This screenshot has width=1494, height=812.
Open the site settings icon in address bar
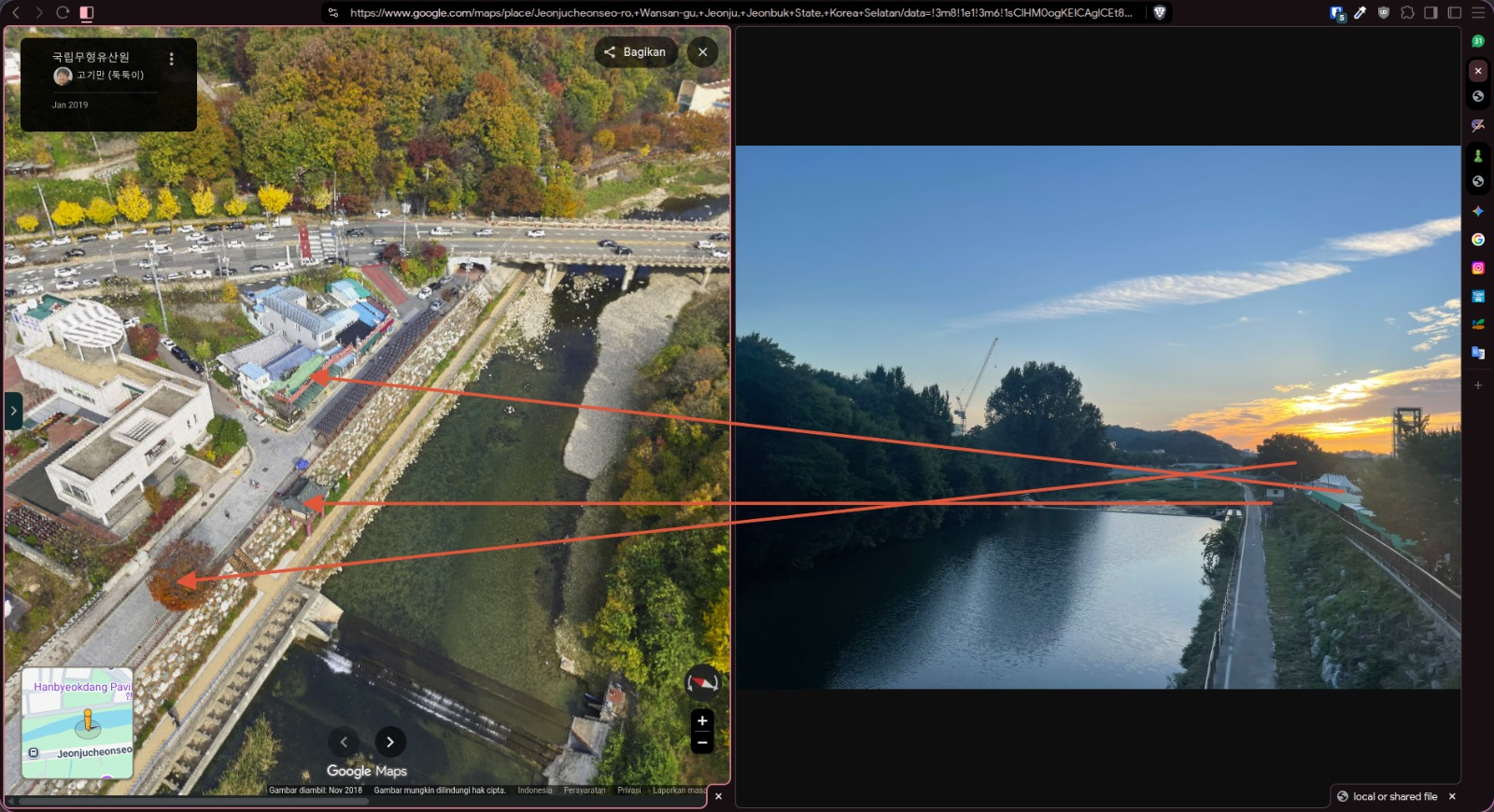333,13
